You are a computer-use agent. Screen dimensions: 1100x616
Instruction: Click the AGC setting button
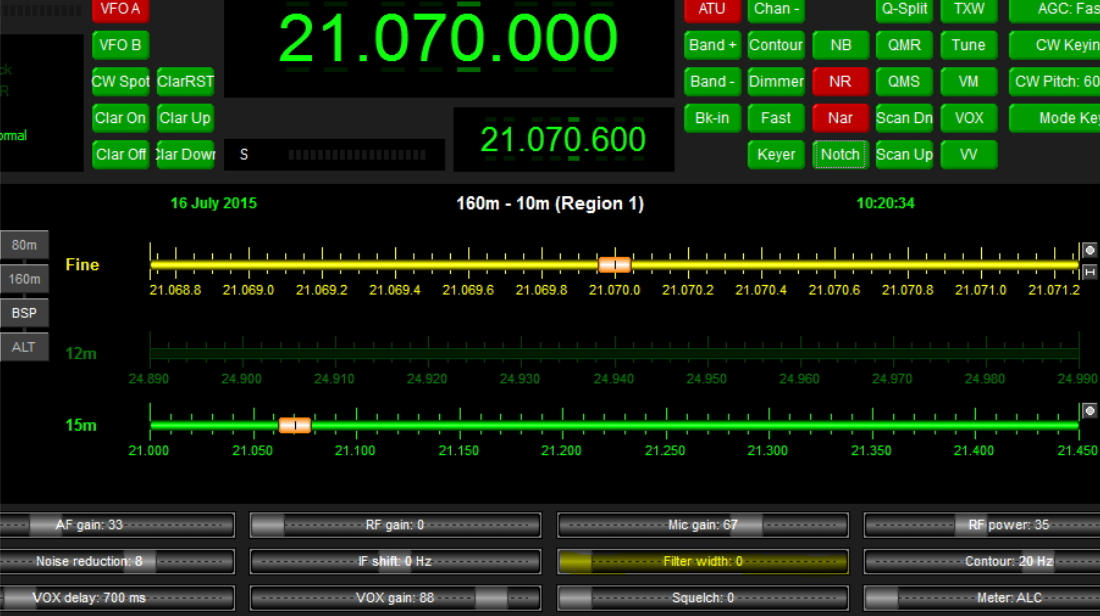[x=1054, y=9]
